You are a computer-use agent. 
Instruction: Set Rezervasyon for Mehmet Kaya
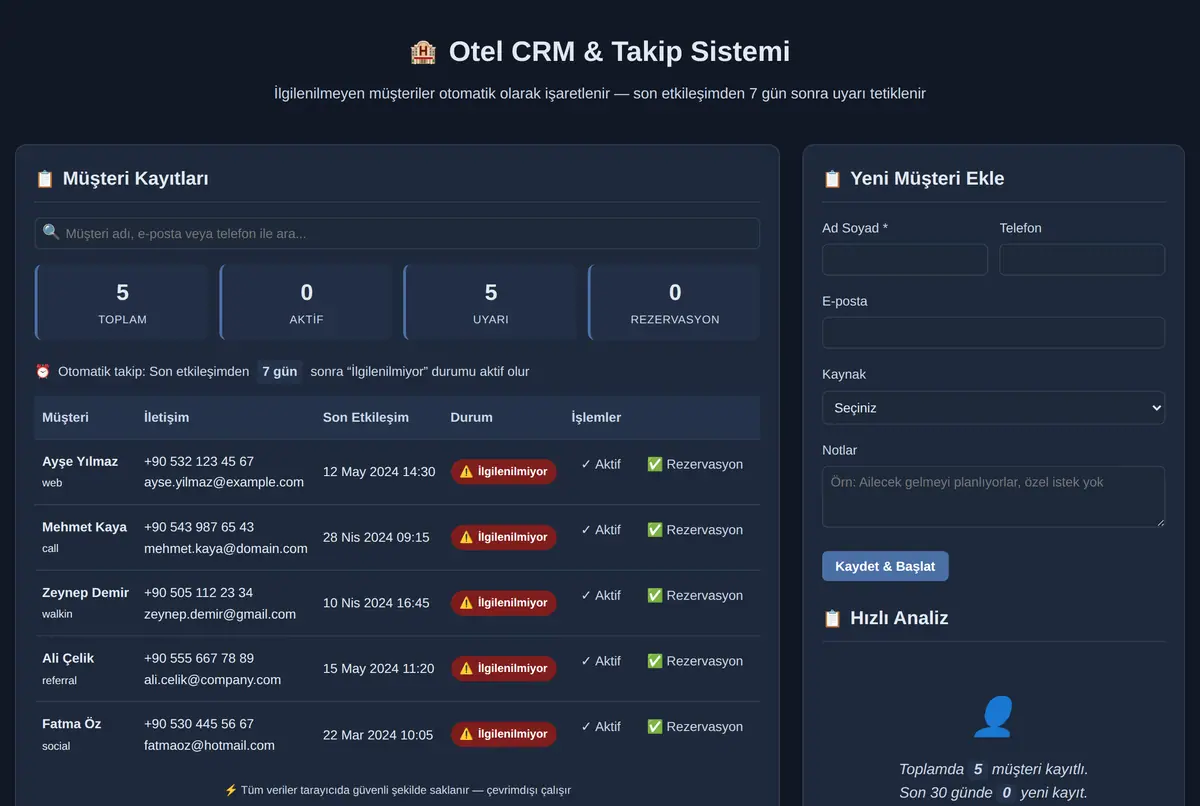point(695,530)
